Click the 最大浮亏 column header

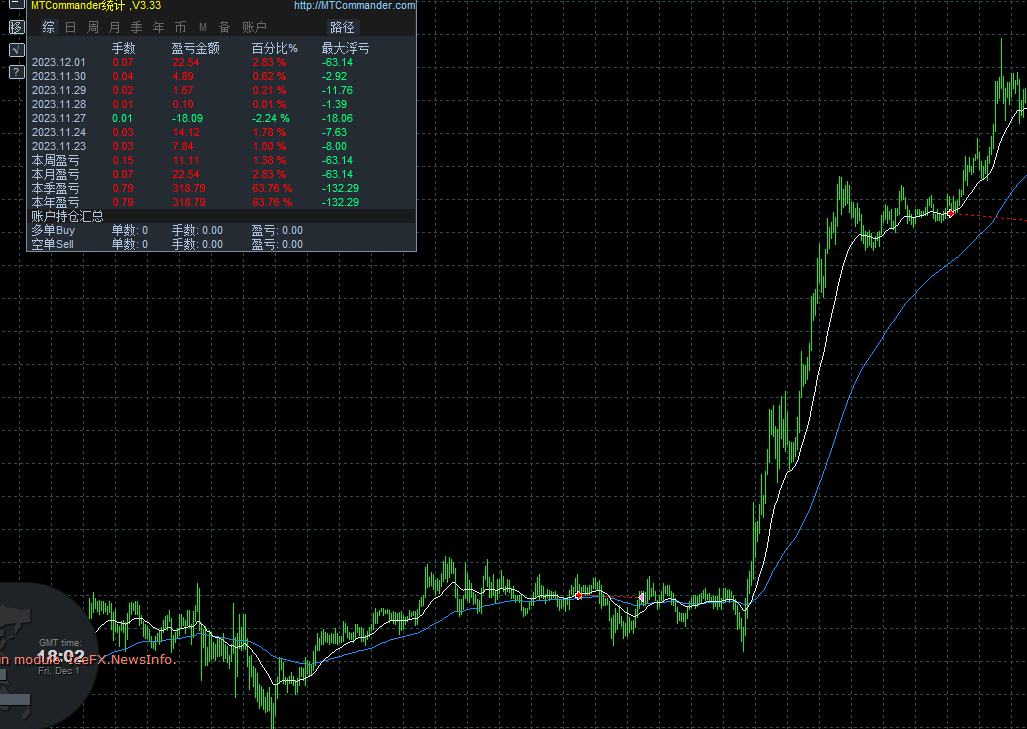[345, 48]
